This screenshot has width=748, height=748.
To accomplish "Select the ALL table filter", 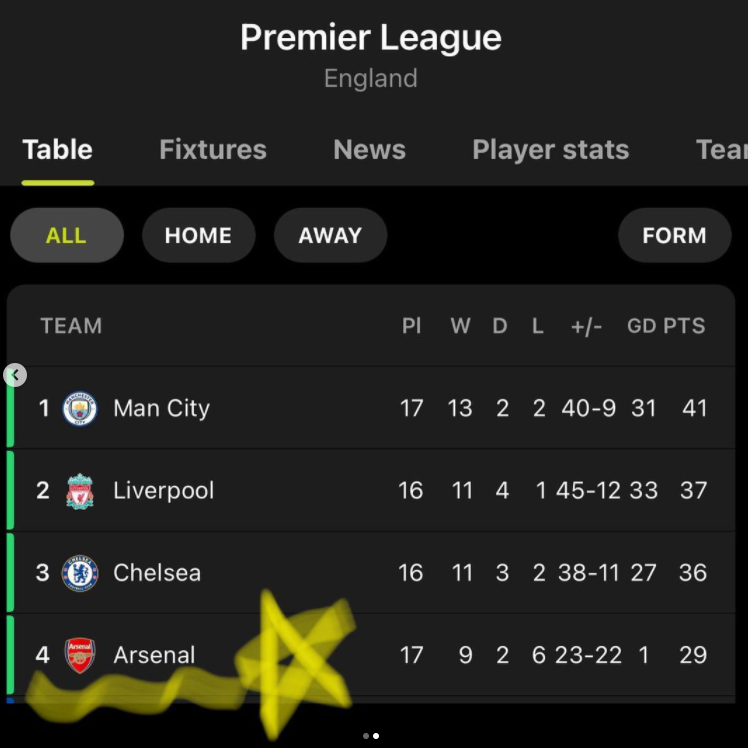I will tap(66, 236).
